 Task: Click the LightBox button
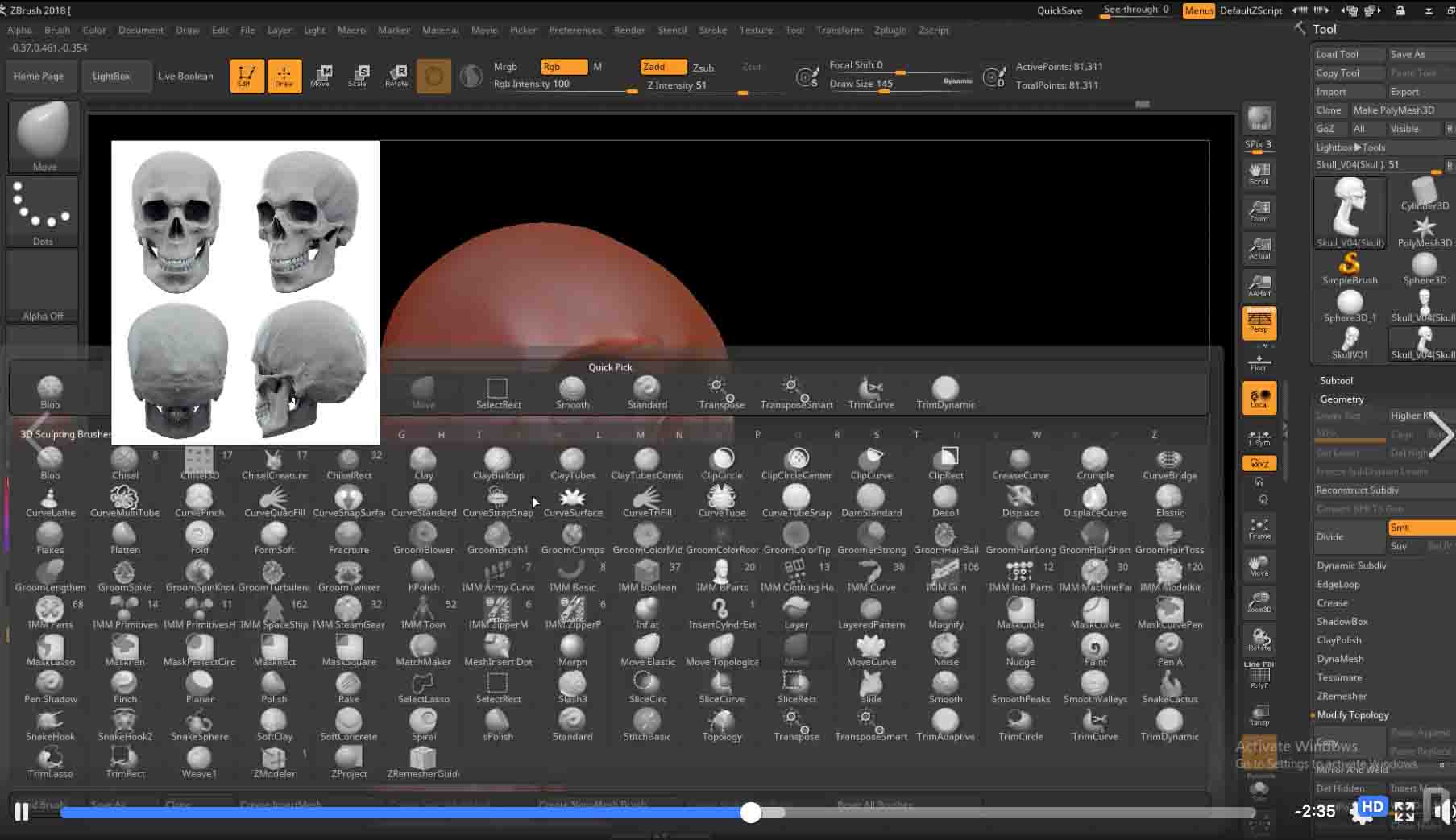(111, 76)
